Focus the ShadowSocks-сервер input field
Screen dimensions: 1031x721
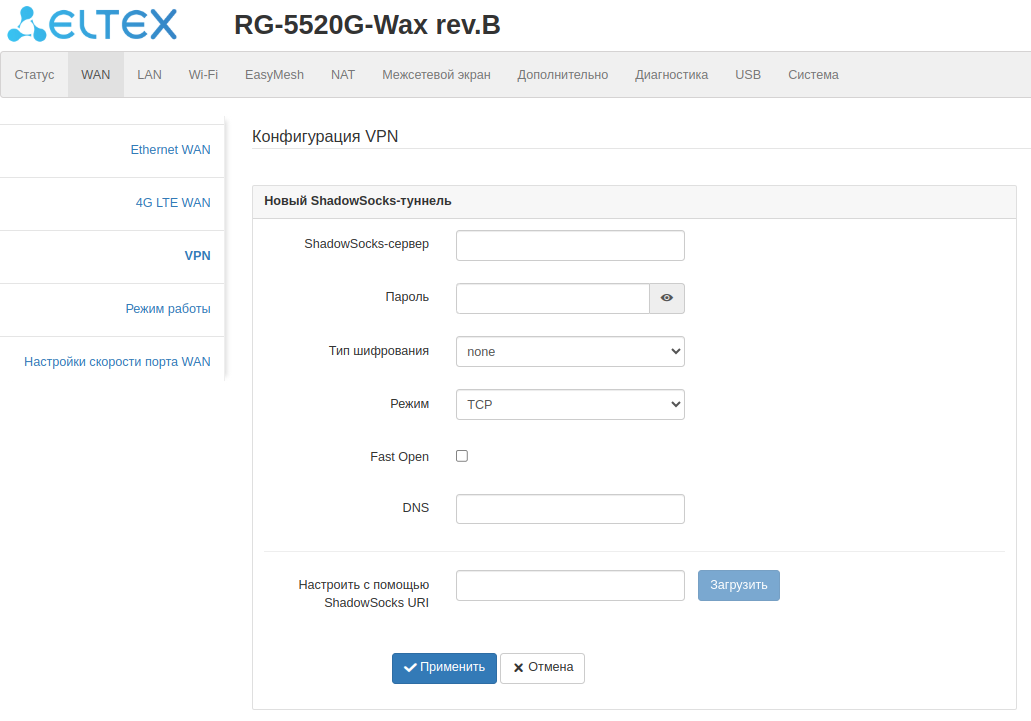(570, 246)
